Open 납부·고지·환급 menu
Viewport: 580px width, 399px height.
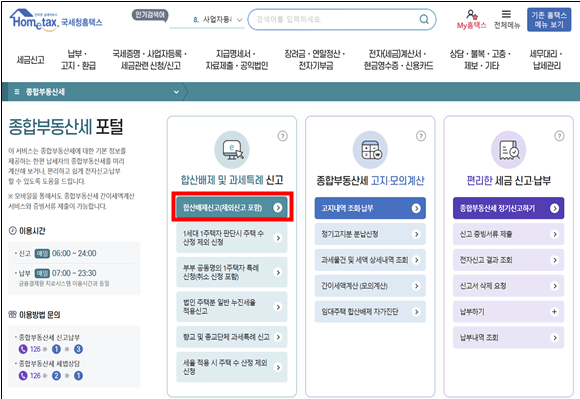(x=78, y=60)
